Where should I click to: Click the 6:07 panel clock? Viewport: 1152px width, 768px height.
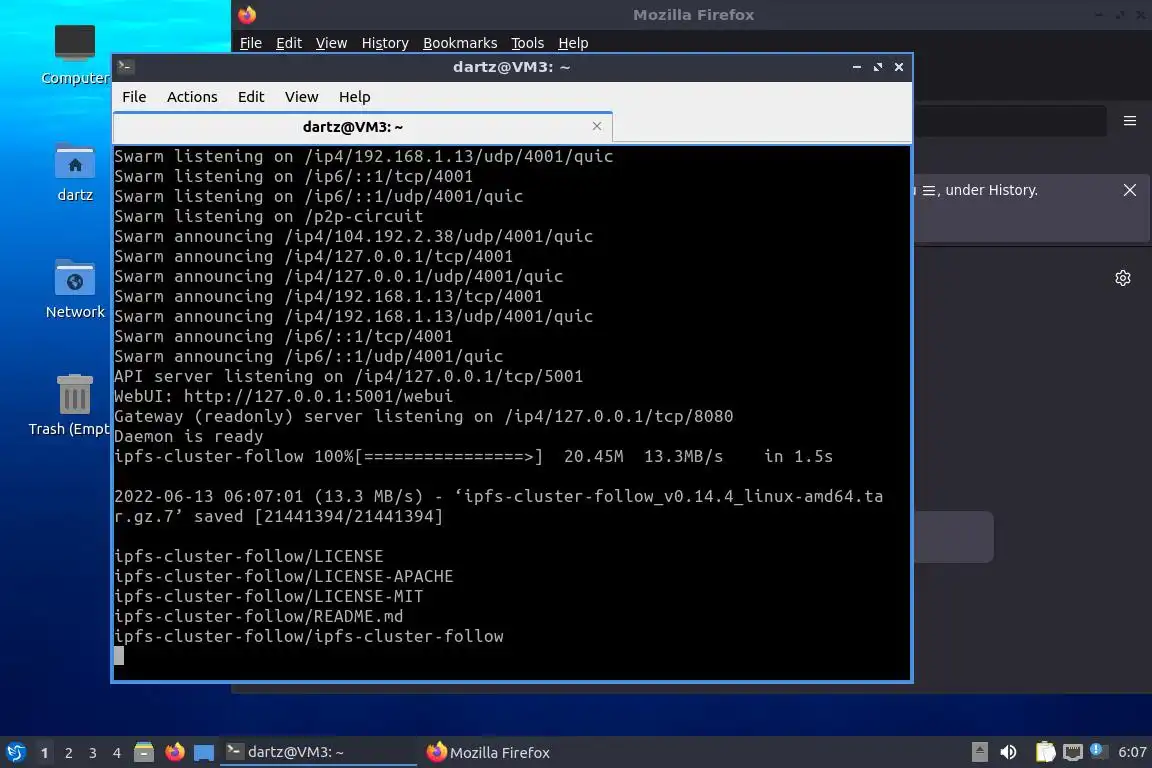(1132, 752)
